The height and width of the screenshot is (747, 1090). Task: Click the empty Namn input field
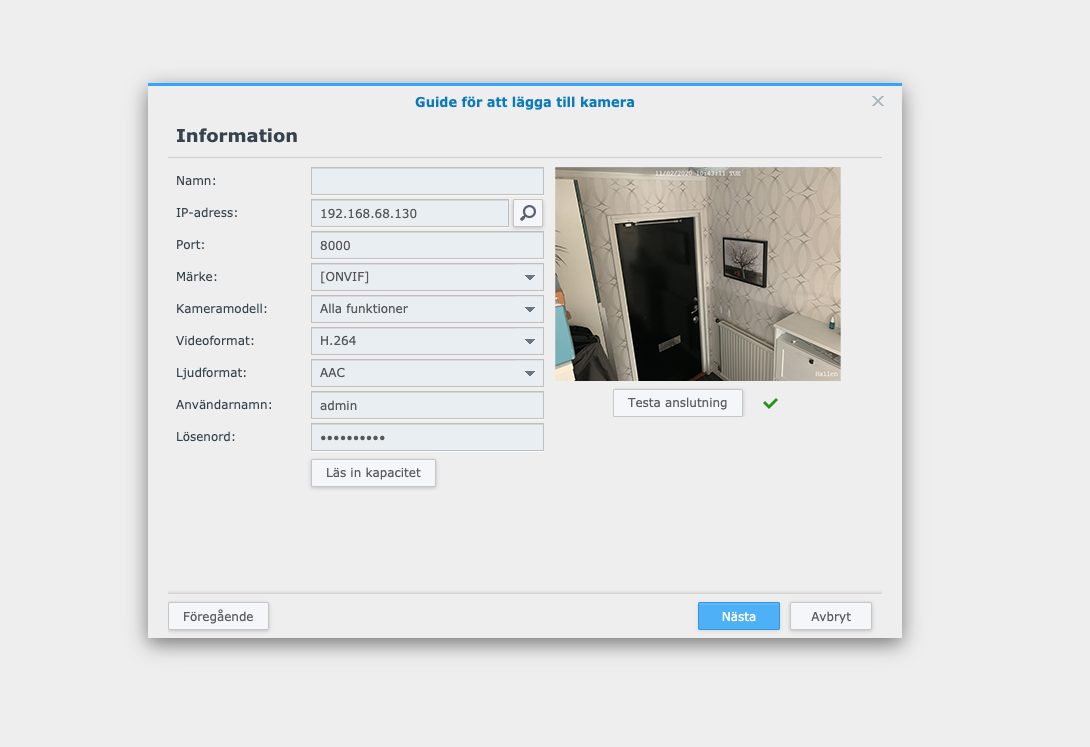tap(427, 181)
